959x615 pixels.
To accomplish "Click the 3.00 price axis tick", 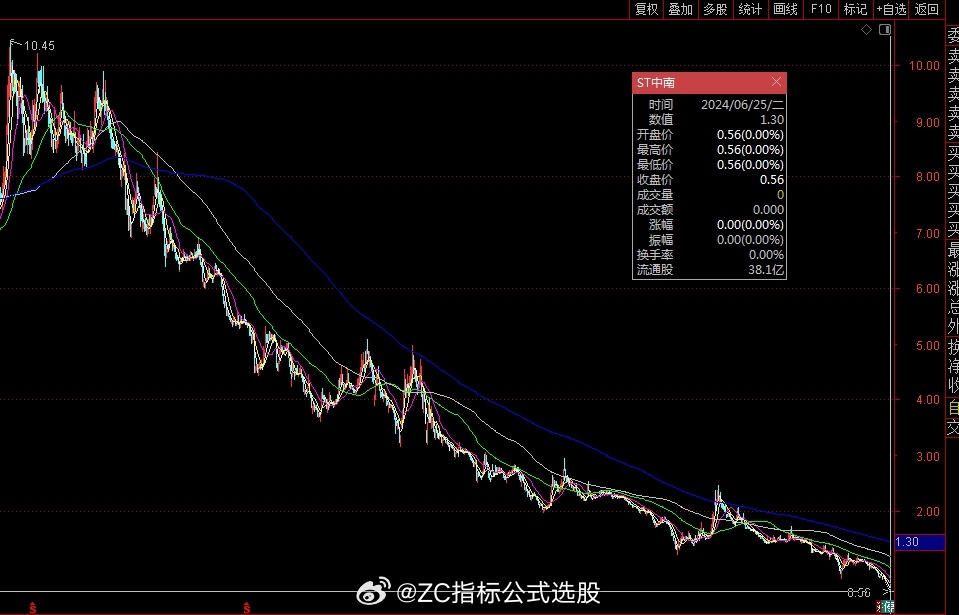I will (x=927, y=457).
